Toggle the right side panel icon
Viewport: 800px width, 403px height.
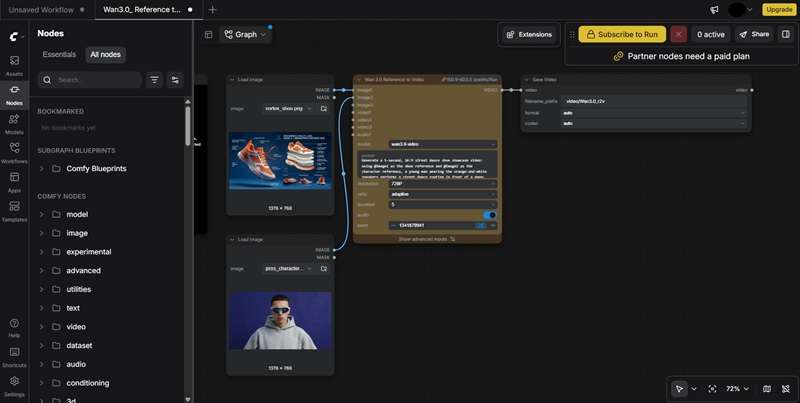786,34
